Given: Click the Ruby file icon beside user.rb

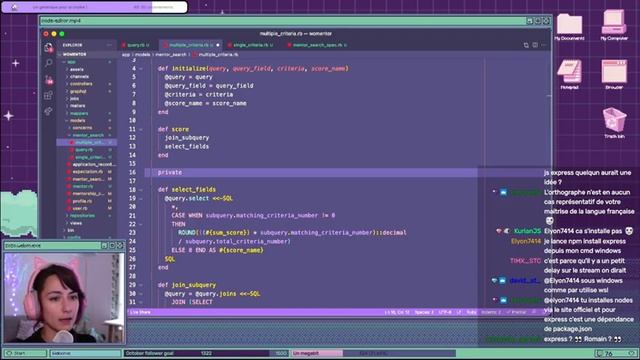Looking at the screenshot, I should (x=69, y=208).
